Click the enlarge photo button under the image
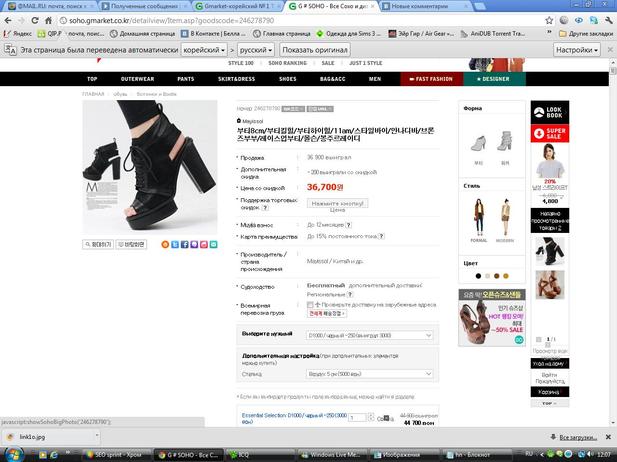The height and width of the screenshot is (462, 617). click(x=98, y=245)
